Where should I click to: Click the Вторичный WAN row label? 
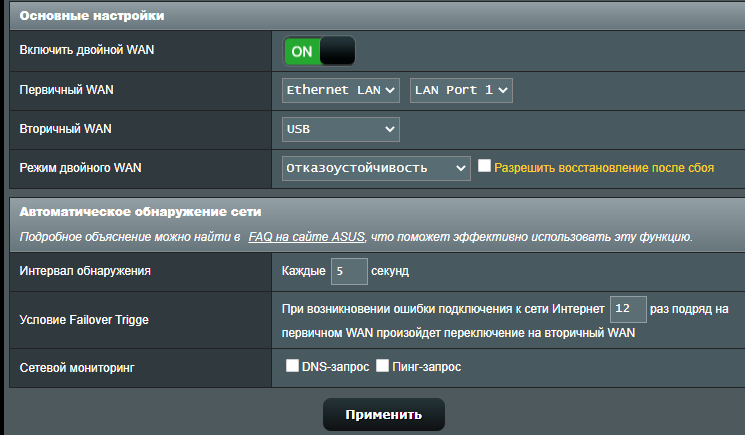click(66, 129)
